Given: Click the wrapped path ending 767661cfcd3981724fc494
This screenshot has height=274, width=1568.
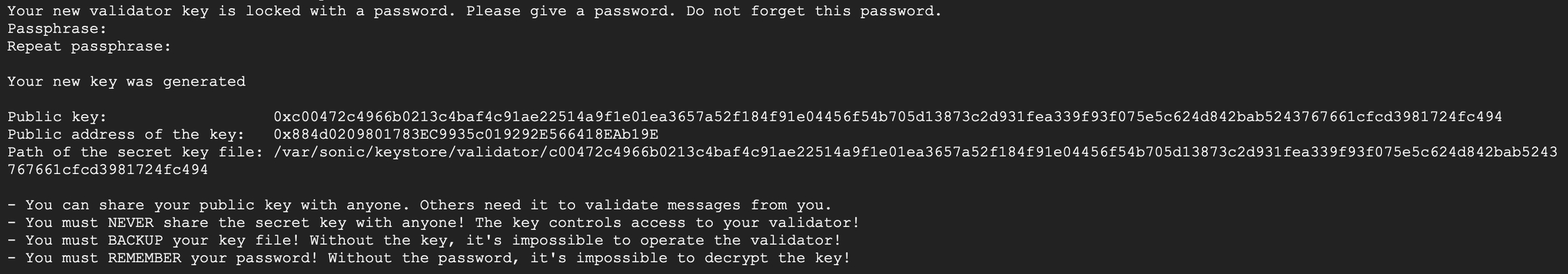Looking at the screenshot, I should [x=108, y=170].
